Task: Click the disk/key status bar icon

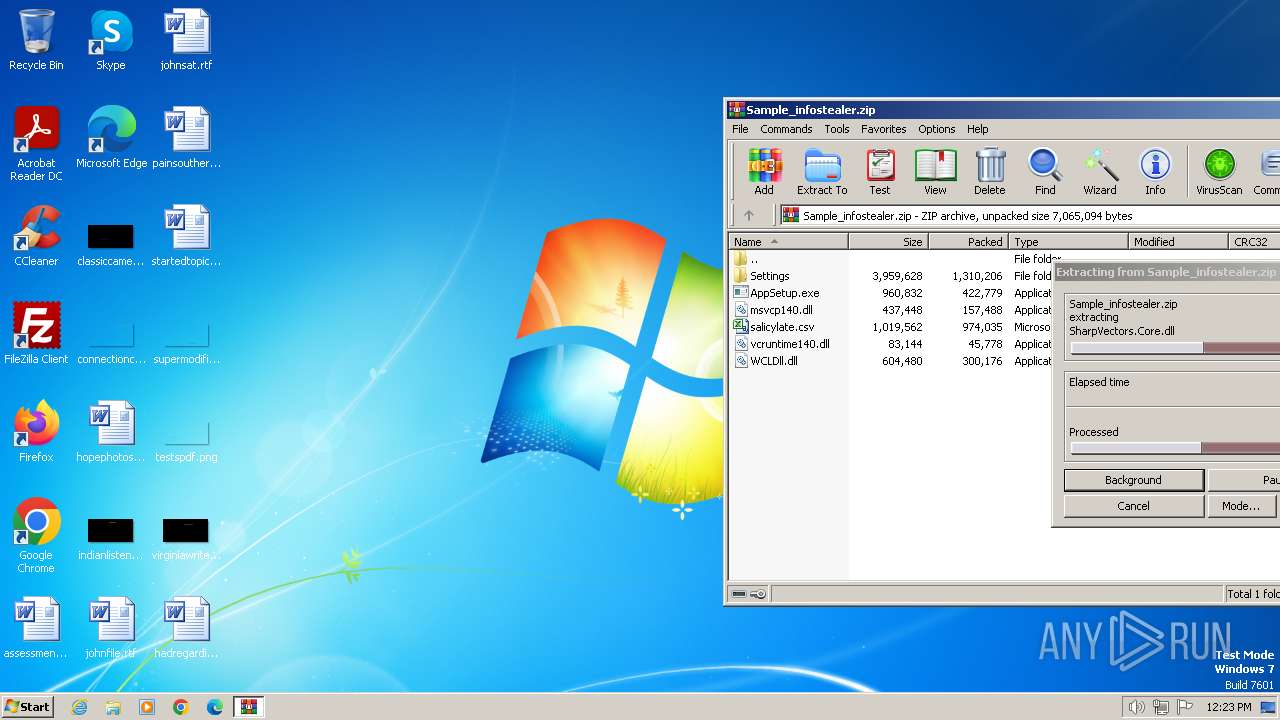Action: (748, 594)
